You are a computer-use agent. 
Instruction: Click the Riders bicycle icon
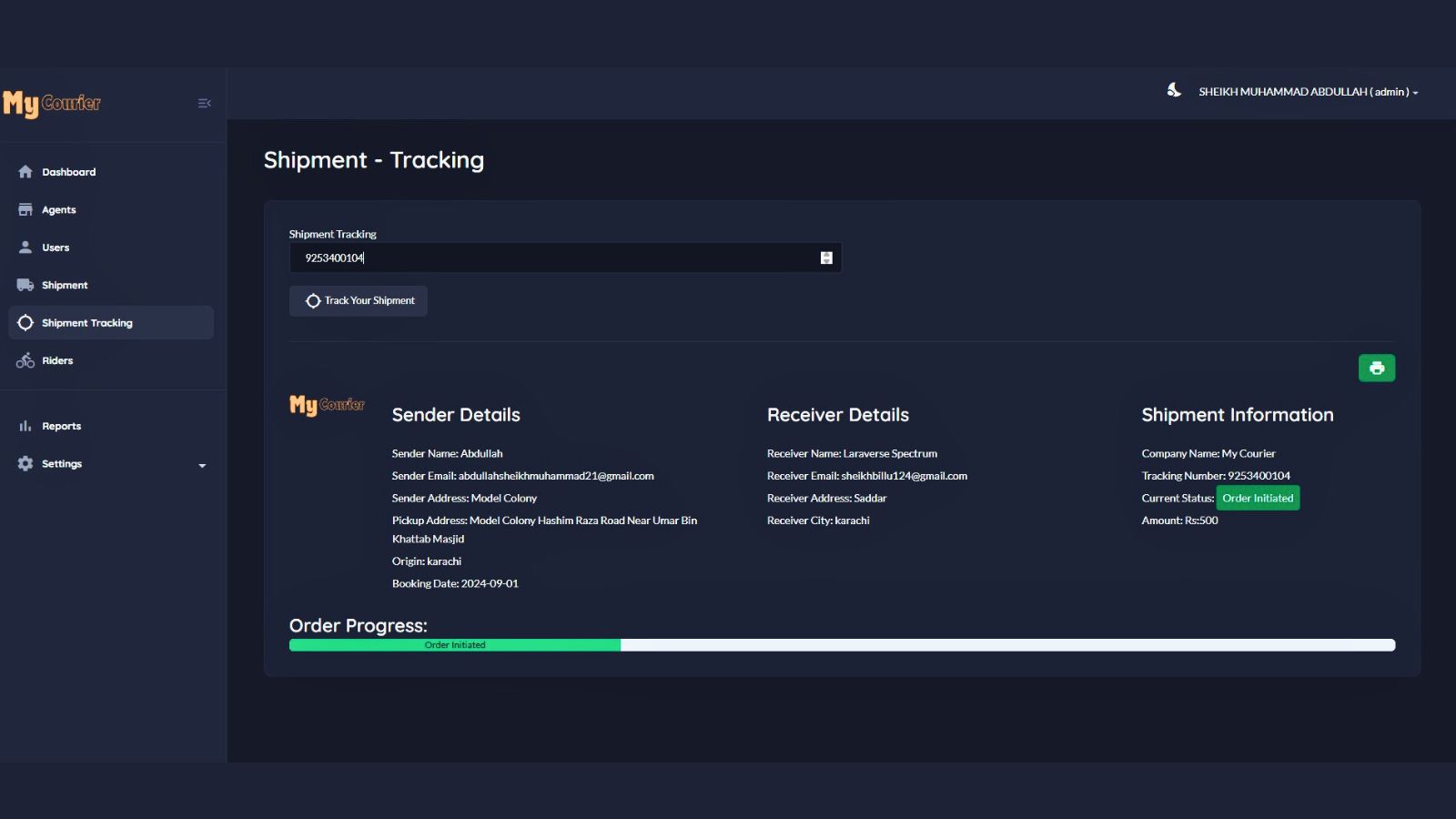tap(25, 360)
